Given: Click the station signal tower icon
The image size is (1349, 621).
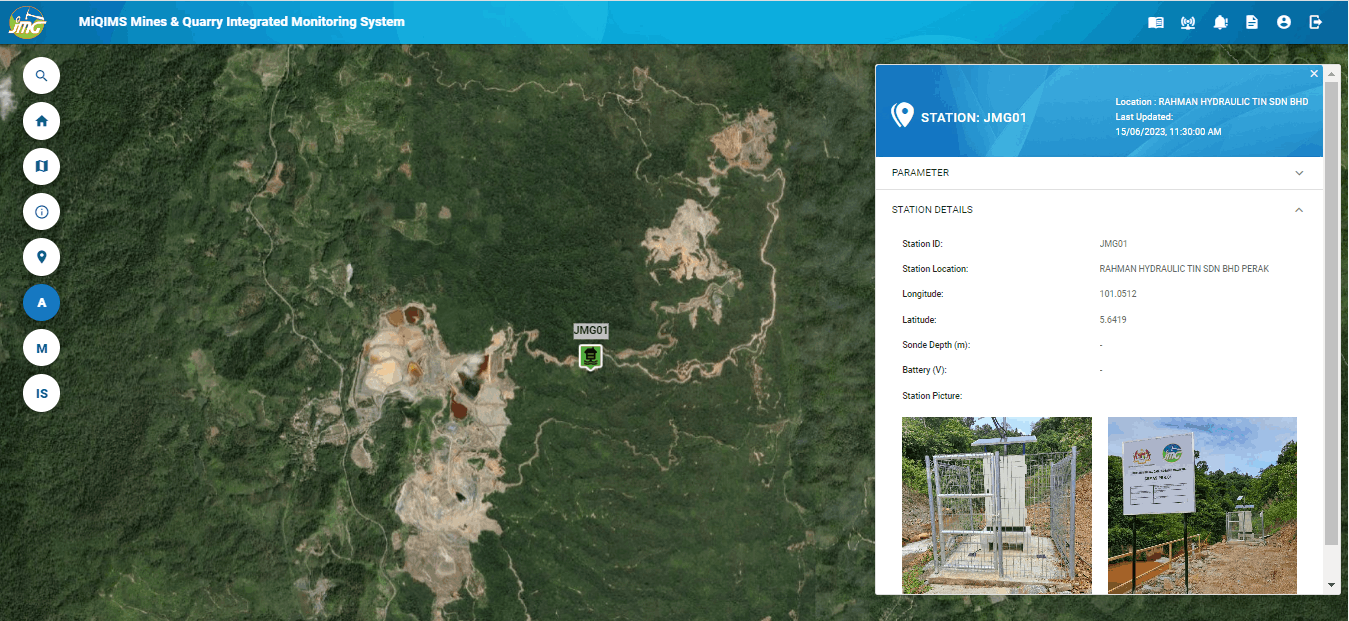Looking at the screenshot, I should 1188,22.
